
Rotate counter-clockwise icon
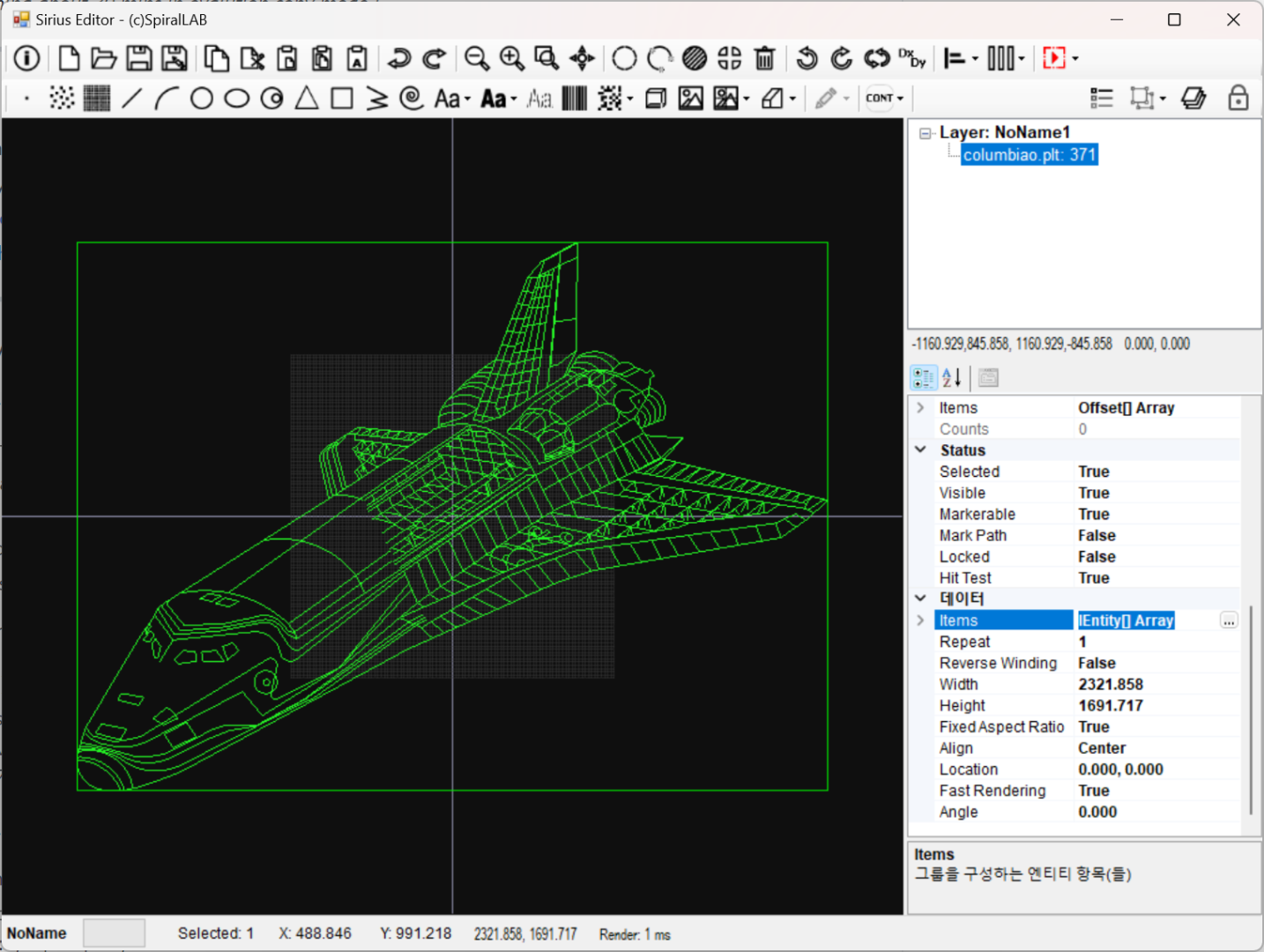point(807,58)
